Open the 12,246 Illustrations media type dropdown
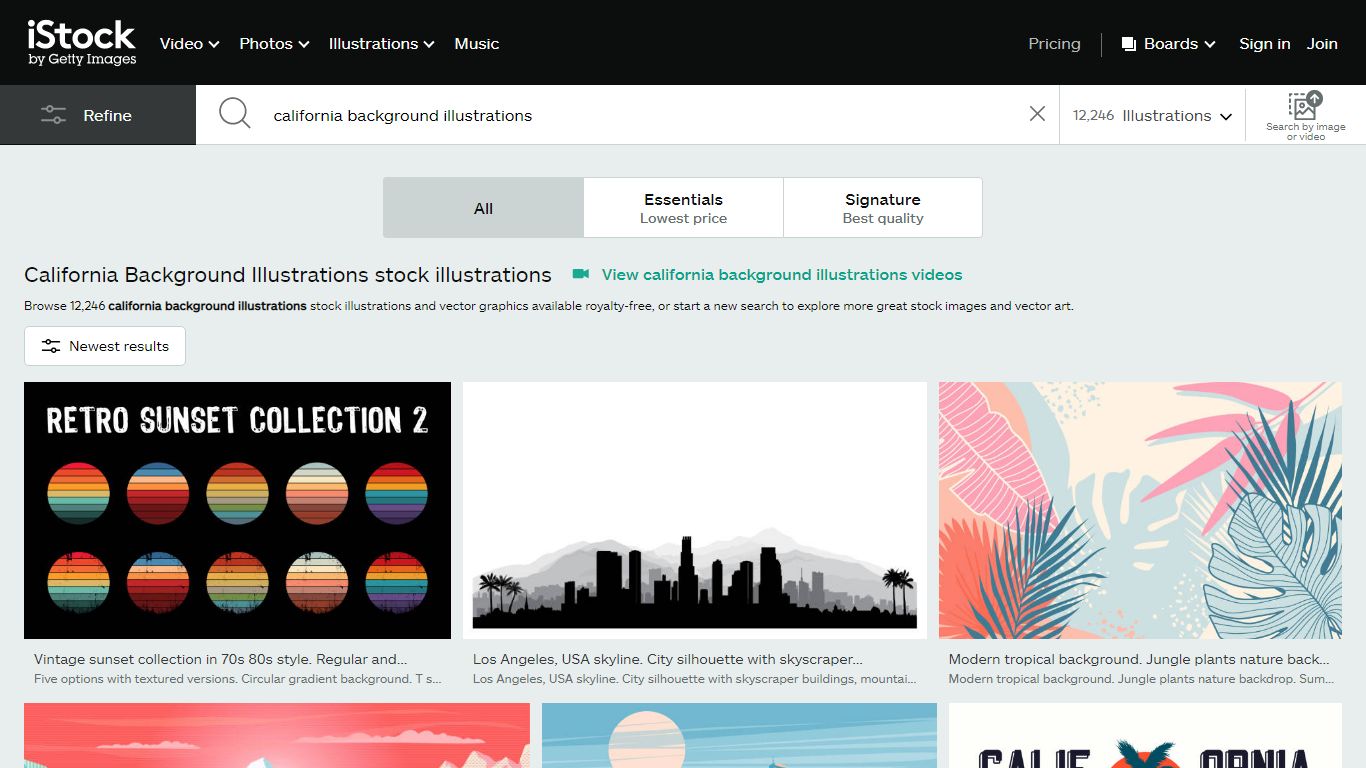Viewport: 1366px width, 768px height. (1152, 115)
